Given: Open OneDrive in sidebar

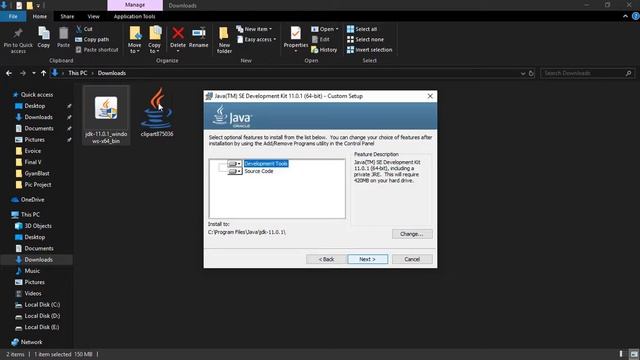Looking at the screenshot, I should (x=32, y=200).
